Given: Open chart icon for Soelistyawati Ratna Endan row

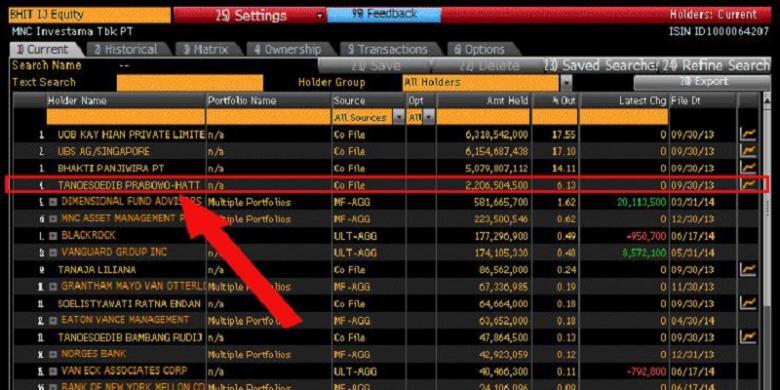Looking at the screenshot, I should (748, 303).
